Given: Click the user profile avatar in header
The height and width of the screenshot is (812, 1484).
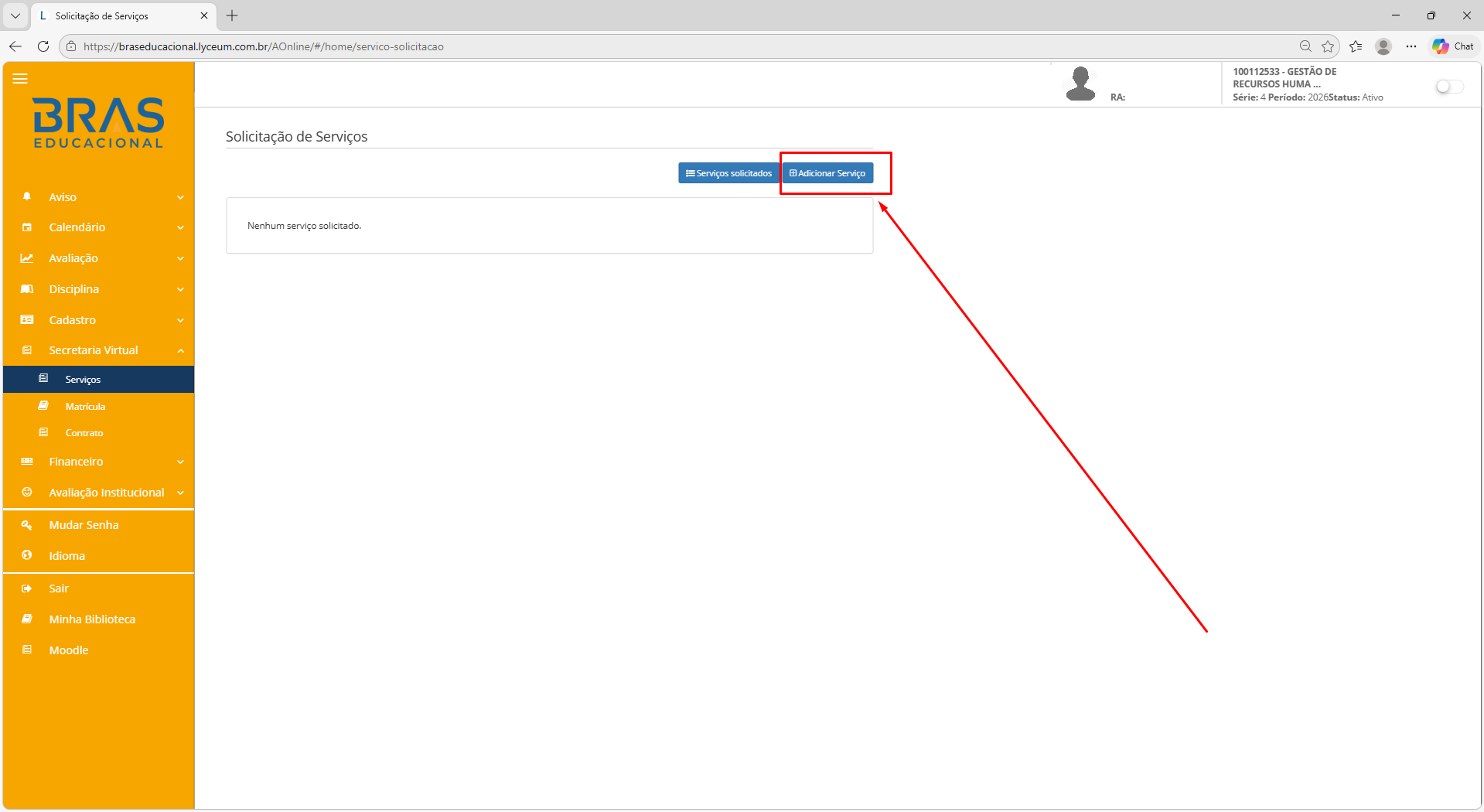Looking at the screenshot, I should (x=1080, y=84).
